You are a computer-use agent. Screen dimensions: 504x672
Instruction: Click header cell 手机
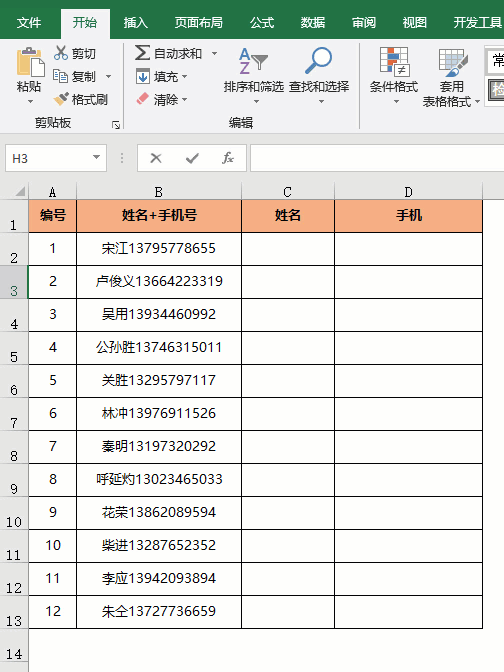tap(408, 216)
